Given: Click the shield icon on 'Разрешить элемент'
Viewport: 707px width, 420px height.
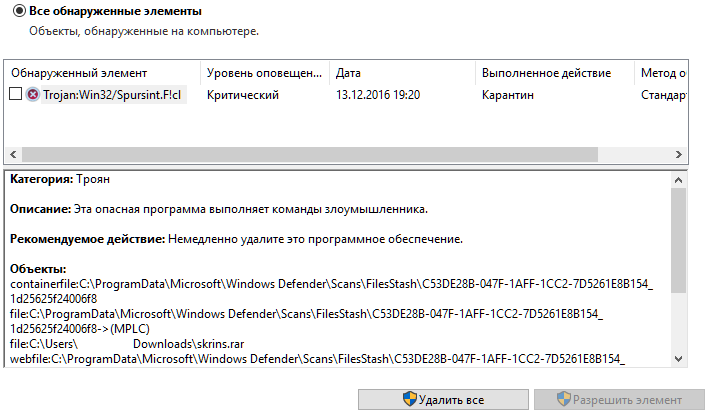Looking at the screenshot, I should 564,399.
